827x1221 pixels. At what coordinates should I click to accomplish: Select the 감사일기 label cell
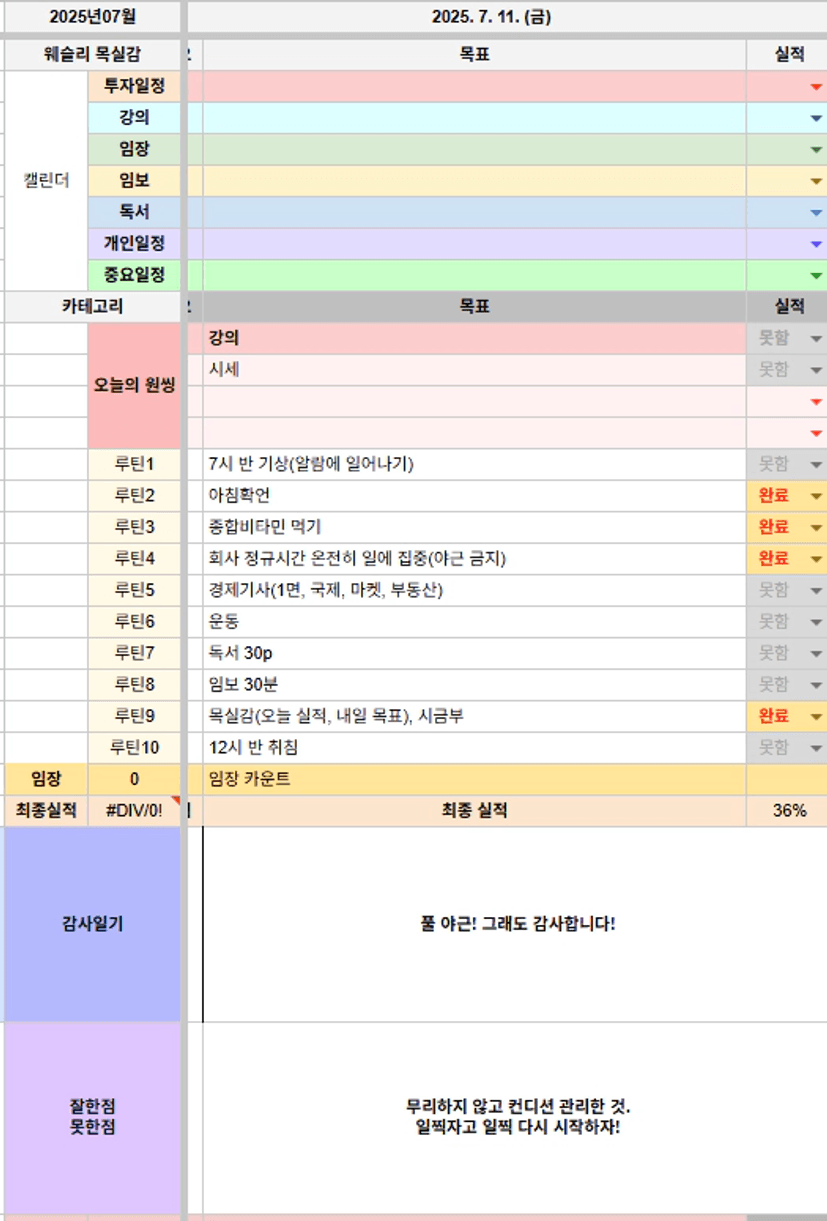[x=92, y=924]
